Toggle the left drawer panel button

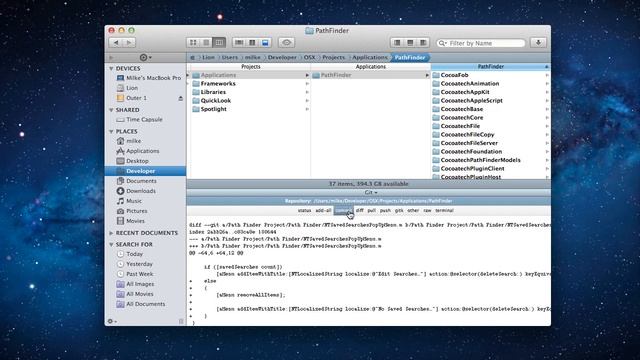[x=397, y=42]
